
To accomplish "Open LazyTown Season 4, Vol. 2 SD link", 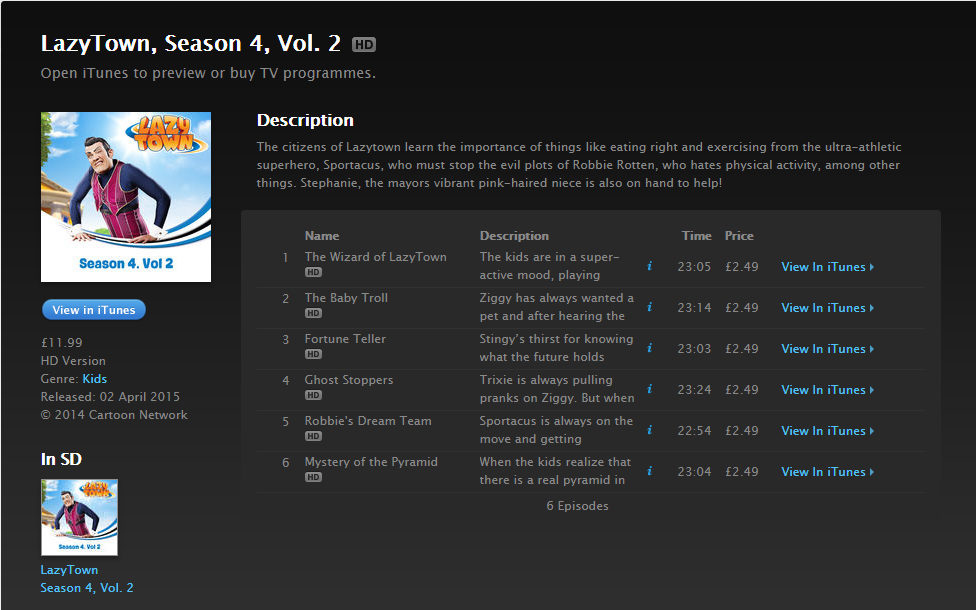I will [87, 579].
